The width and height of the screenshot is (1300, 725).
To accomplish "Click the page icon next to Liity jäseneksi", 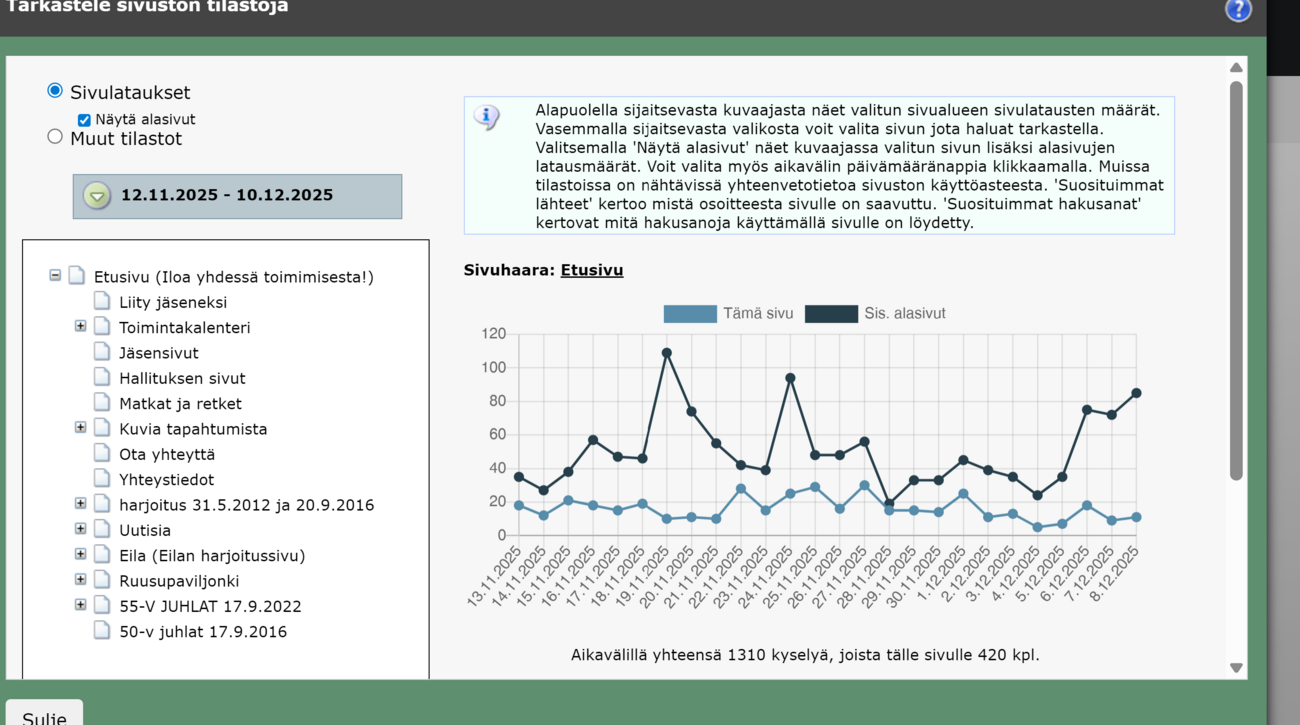I will (x=102, y=301).
